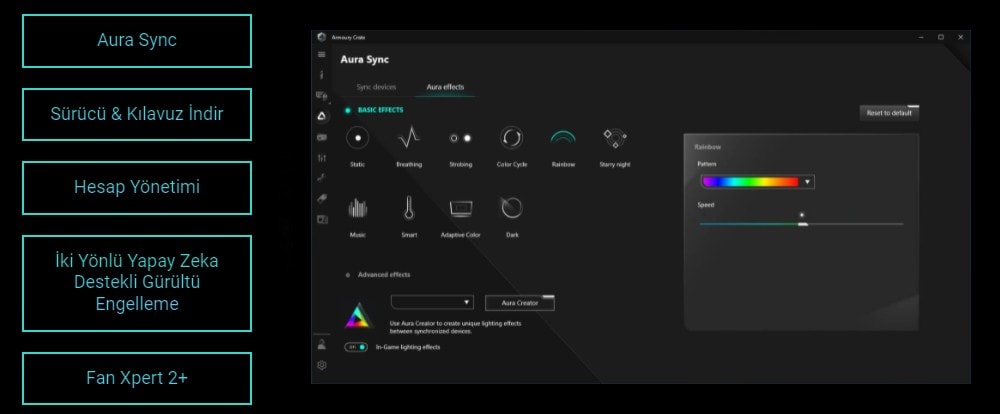Viewport: 1000px width, 414px height.
Task: Open the news sidebar icon
Action: tap(321, 219)
